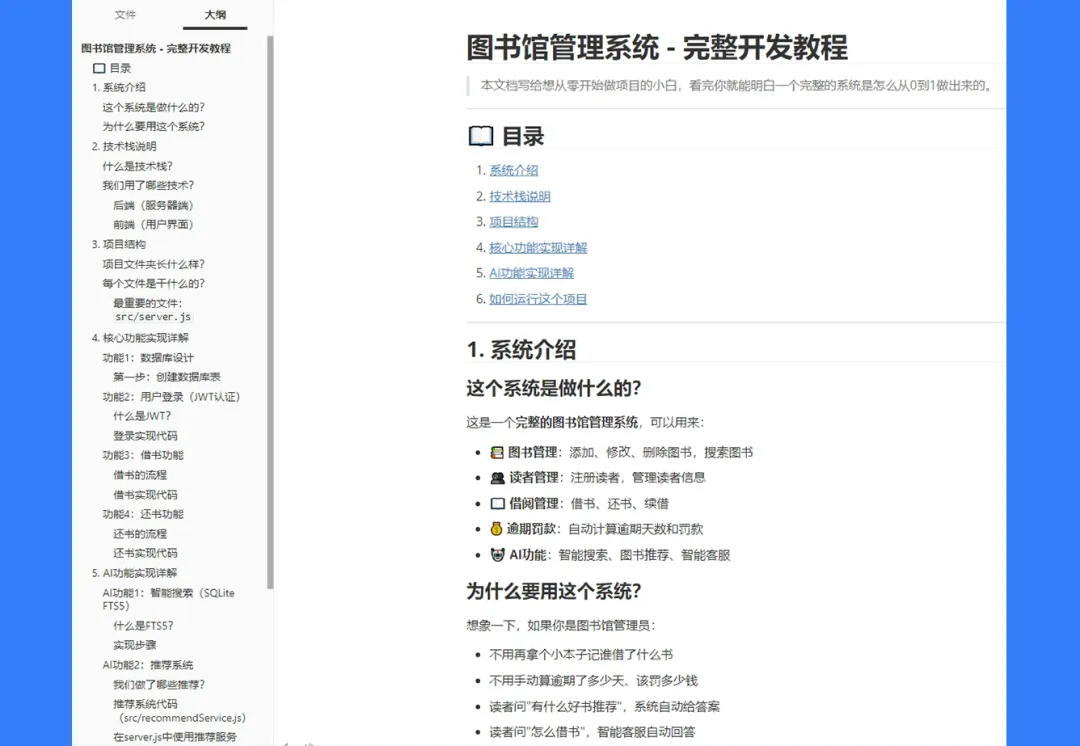Select outline item 后端(服务器端)

[x=154, y=205]
